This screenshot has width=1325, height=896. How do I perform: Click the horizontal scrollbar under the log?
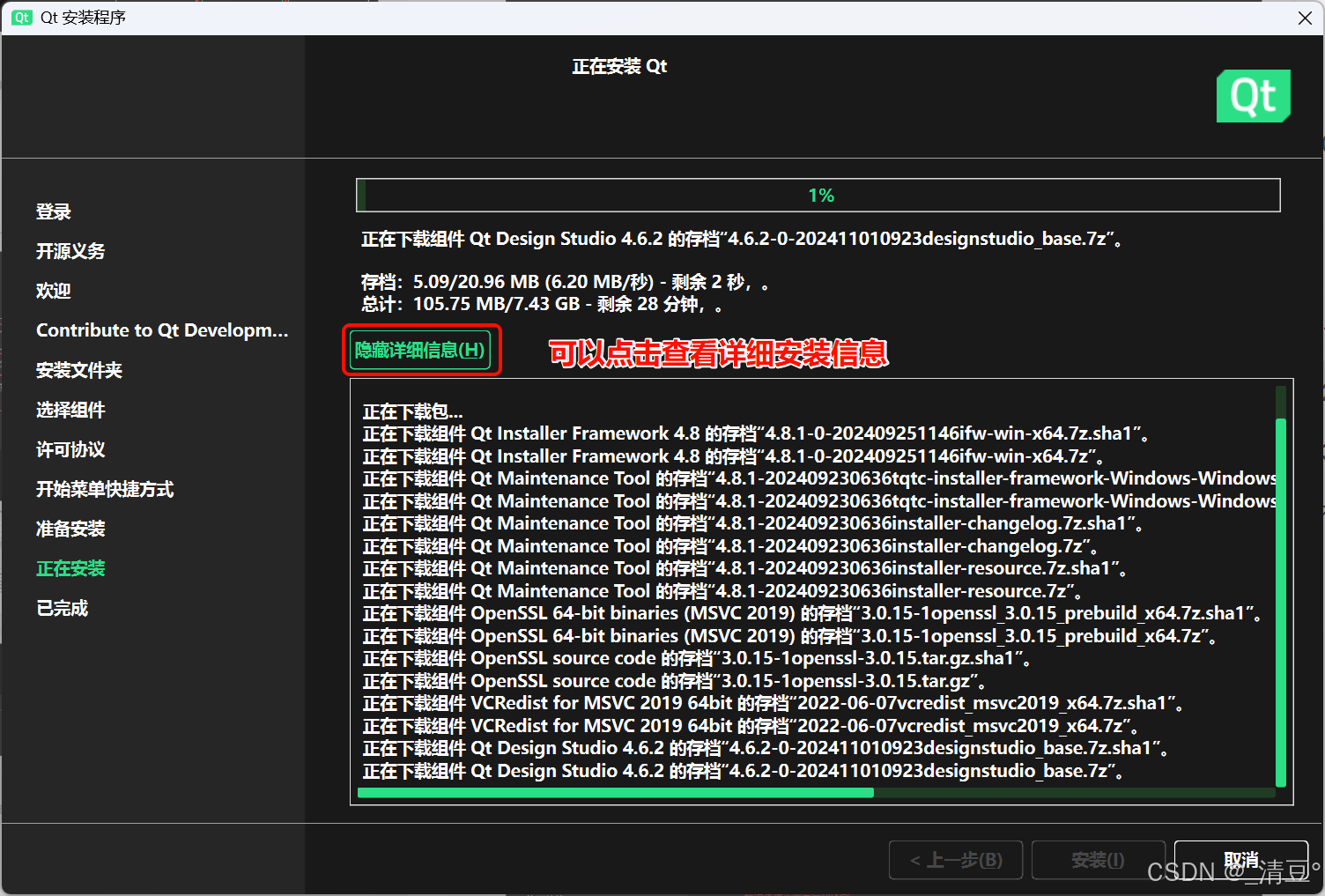617,793
